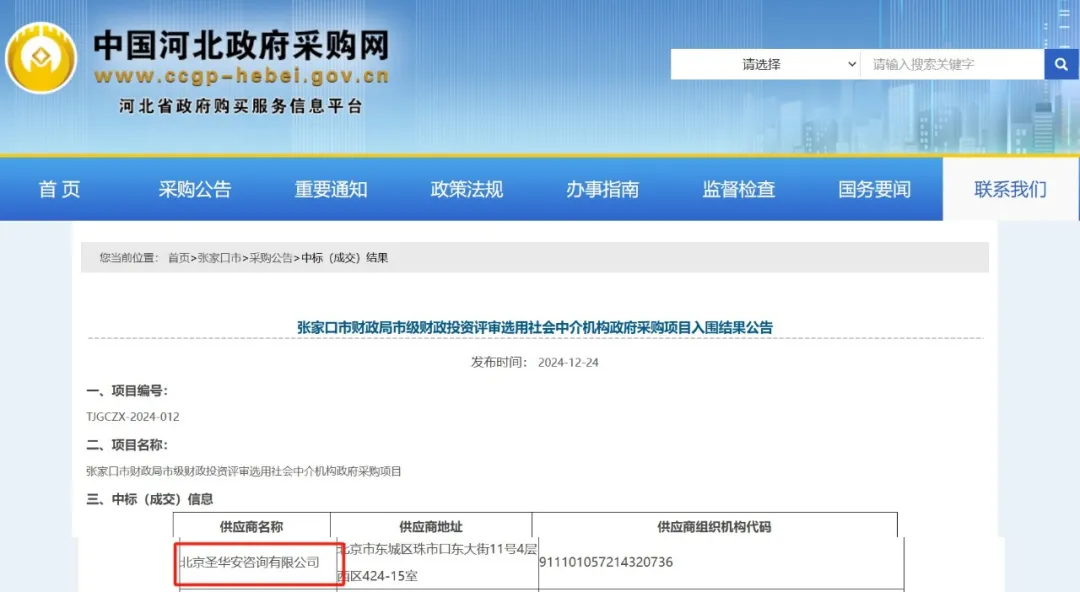This screenshot has width=1080, height=592.
Task: Click 采购公告 breadcrumb link
Action: coord(271,258)
